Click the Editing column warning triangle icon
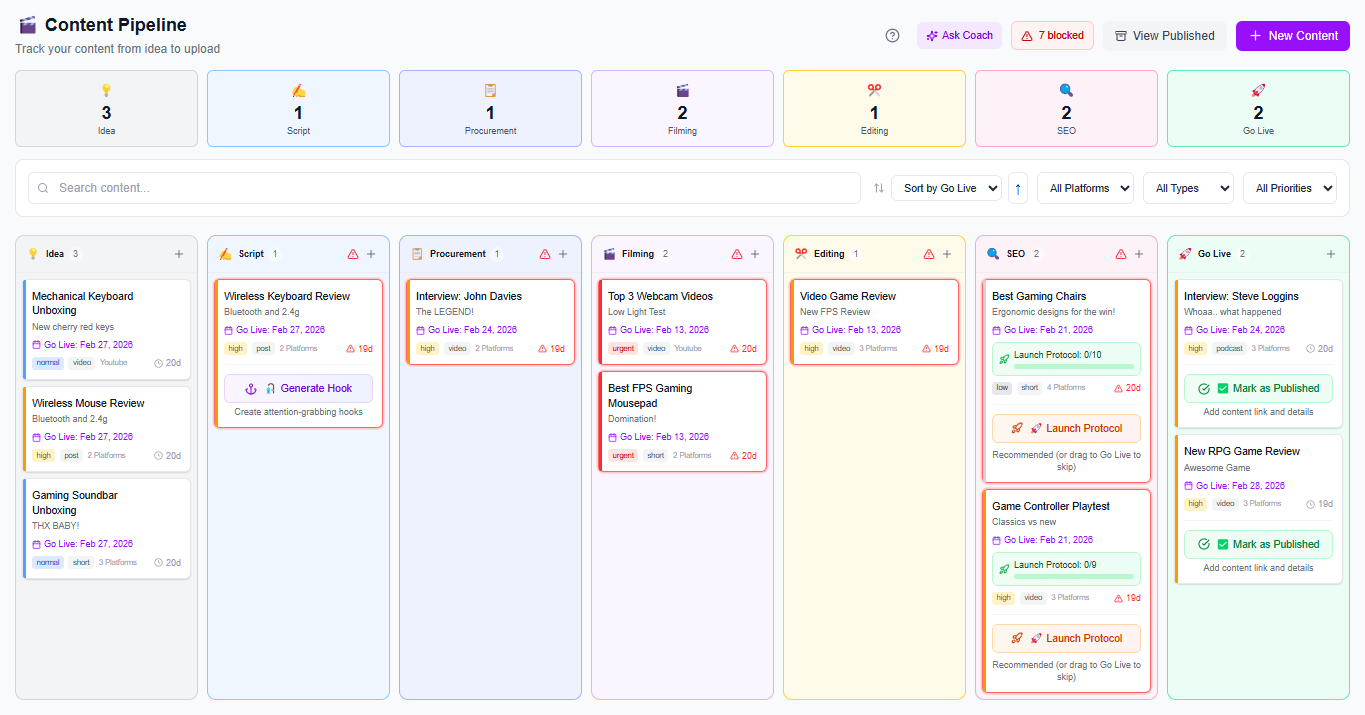Screen dimensions: 1365x715 [x=929, y=254]
